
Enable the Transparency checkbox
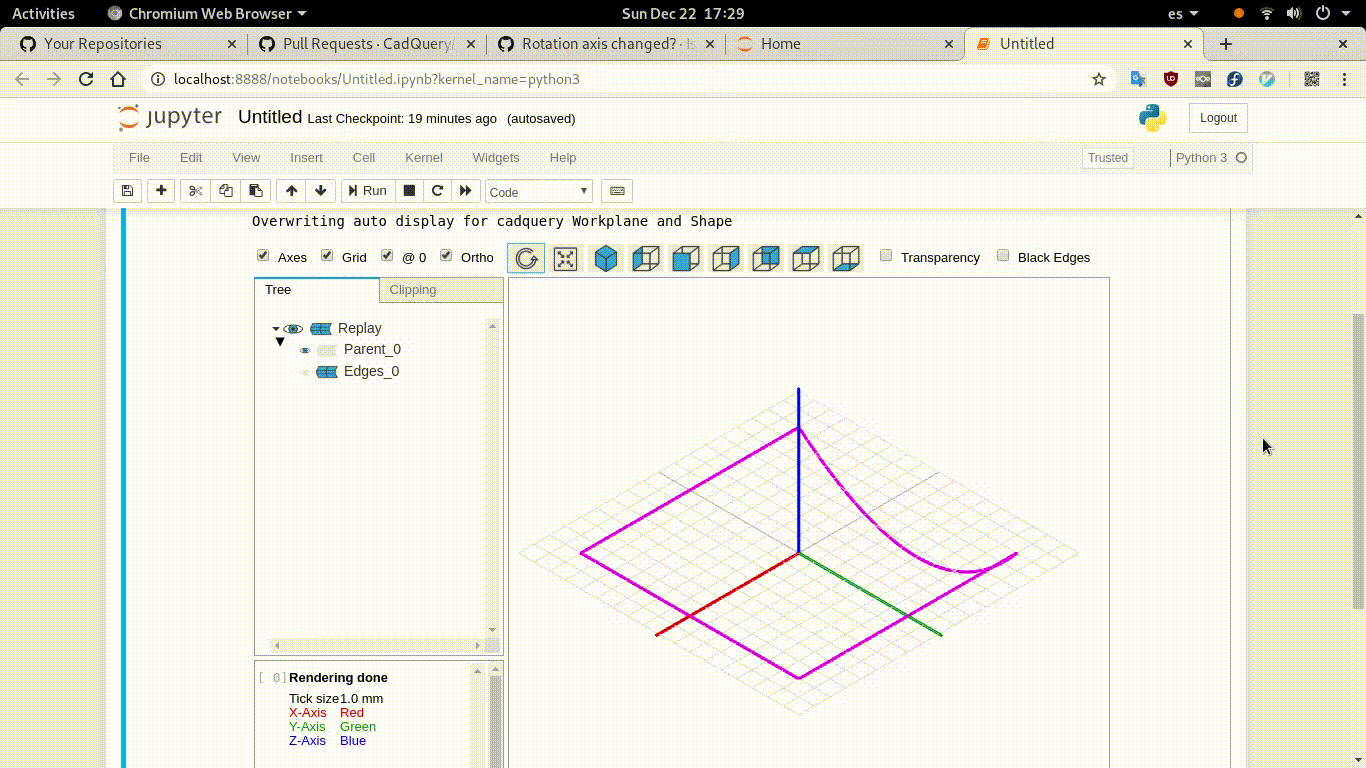[x=885, y=255]
